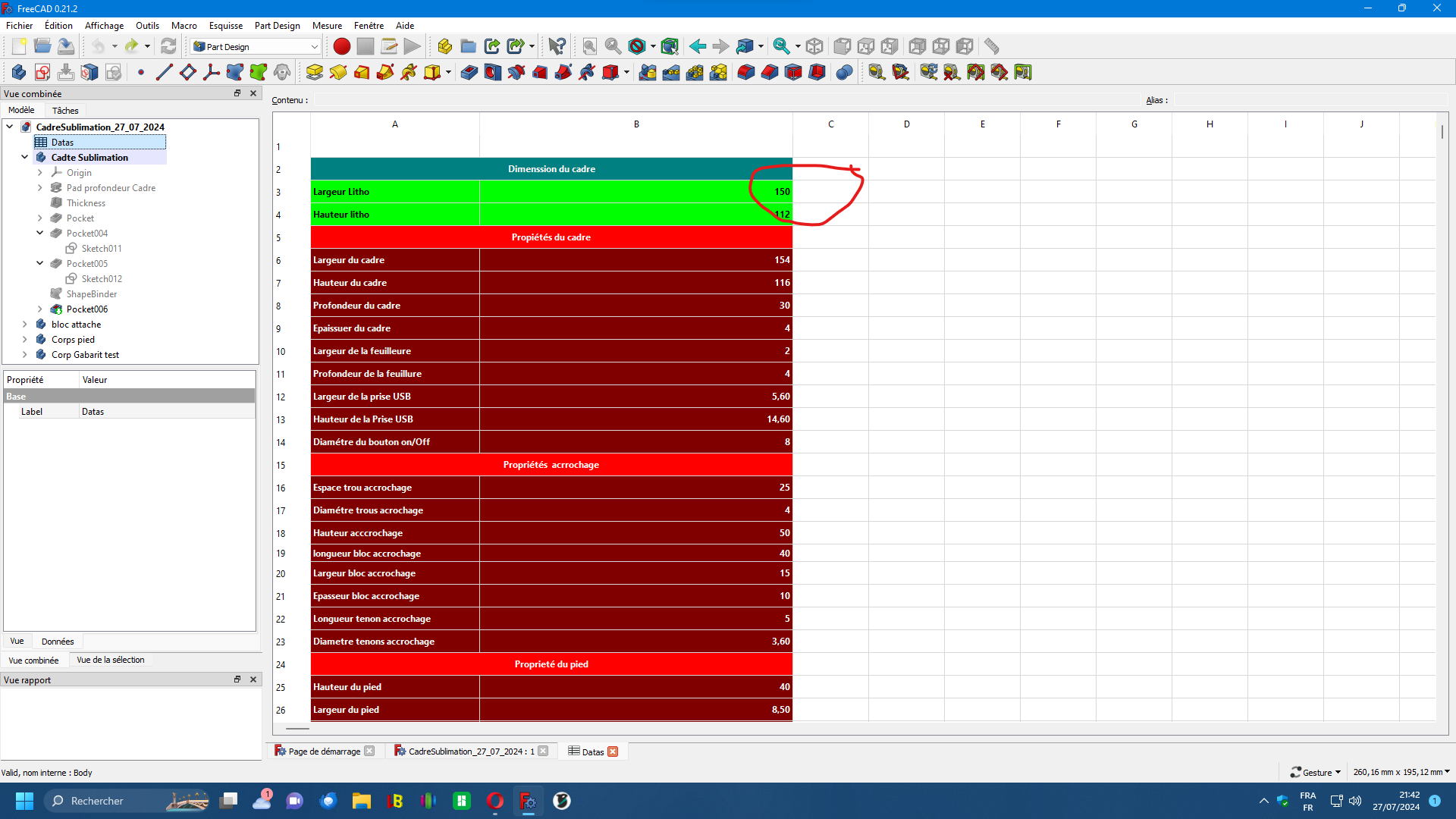Click the Pocket tool icon
The image size is (1456, 819).
pos(469,73)
